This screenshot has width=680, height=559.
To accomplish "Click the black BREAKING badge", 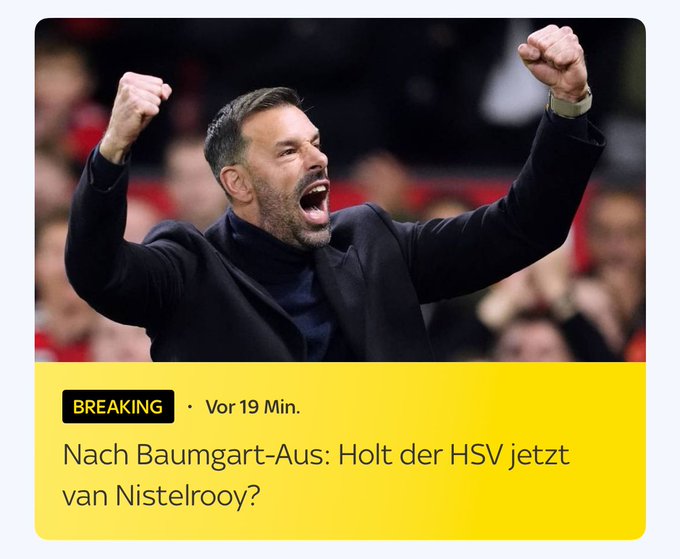I will coord(118,407).
